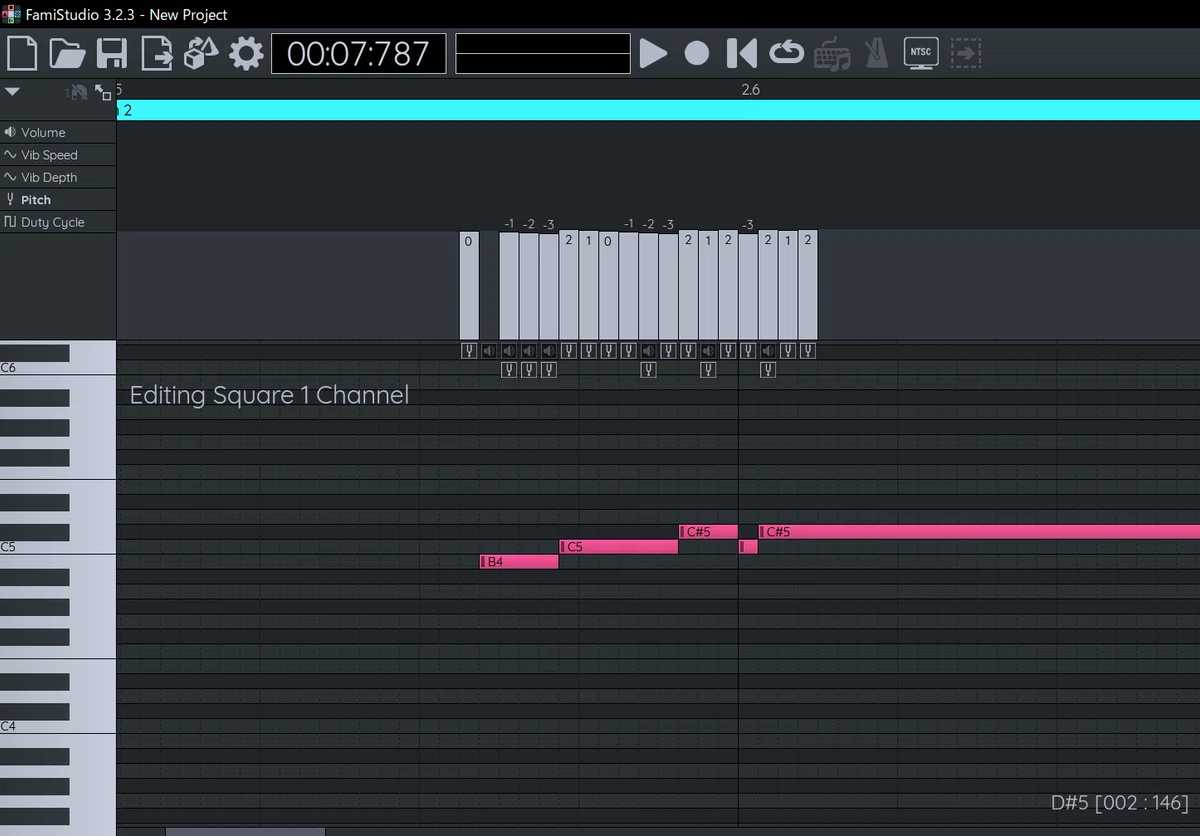Click the 2.6 marker on the timeline ruler
1200x836 pixels.
[750, 90]
